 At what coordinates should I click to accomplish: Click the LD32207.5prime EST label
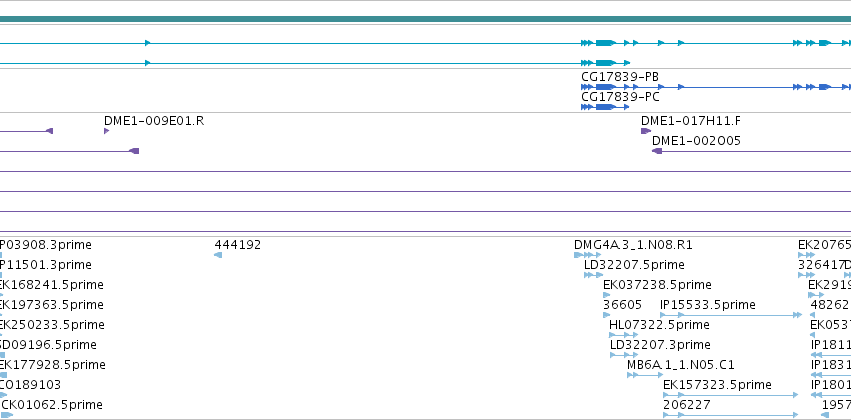tap(634, 265)
